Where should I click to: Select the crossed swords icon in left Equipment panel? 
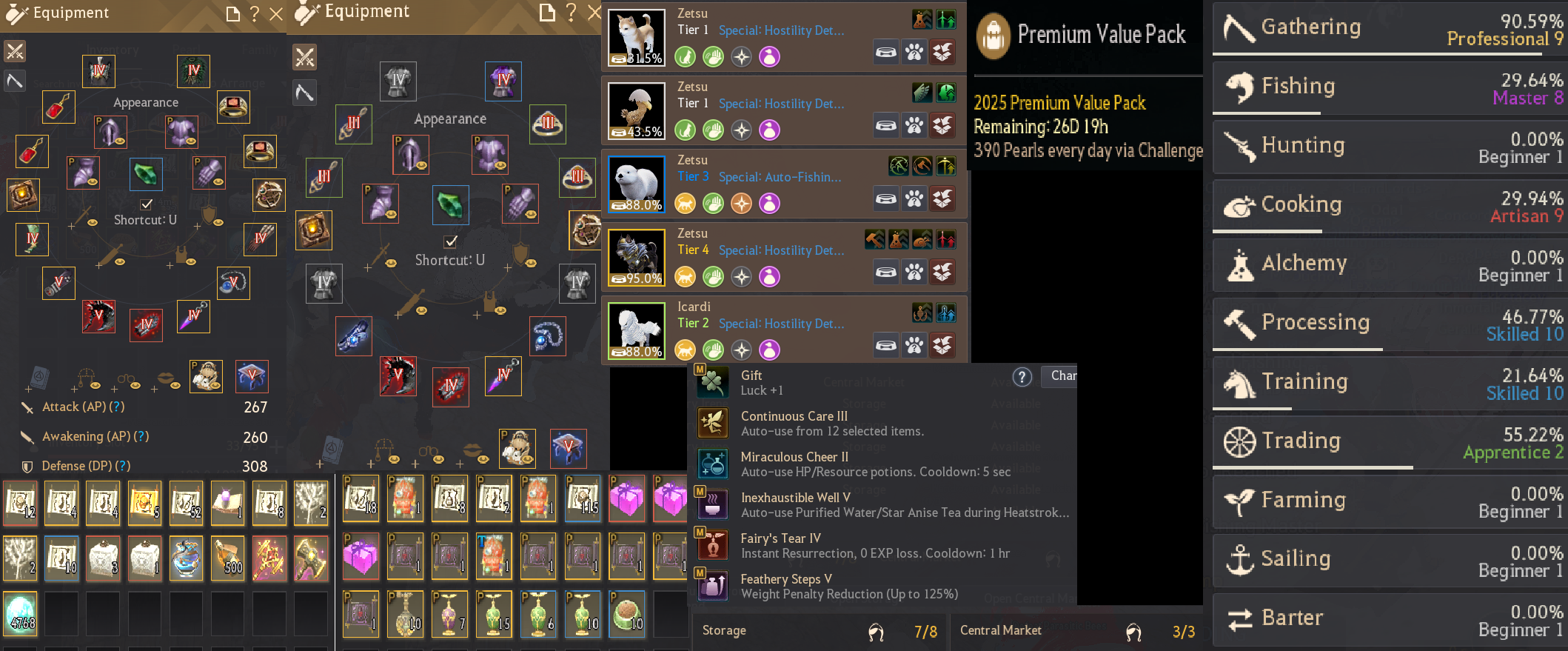click(15, 51)
